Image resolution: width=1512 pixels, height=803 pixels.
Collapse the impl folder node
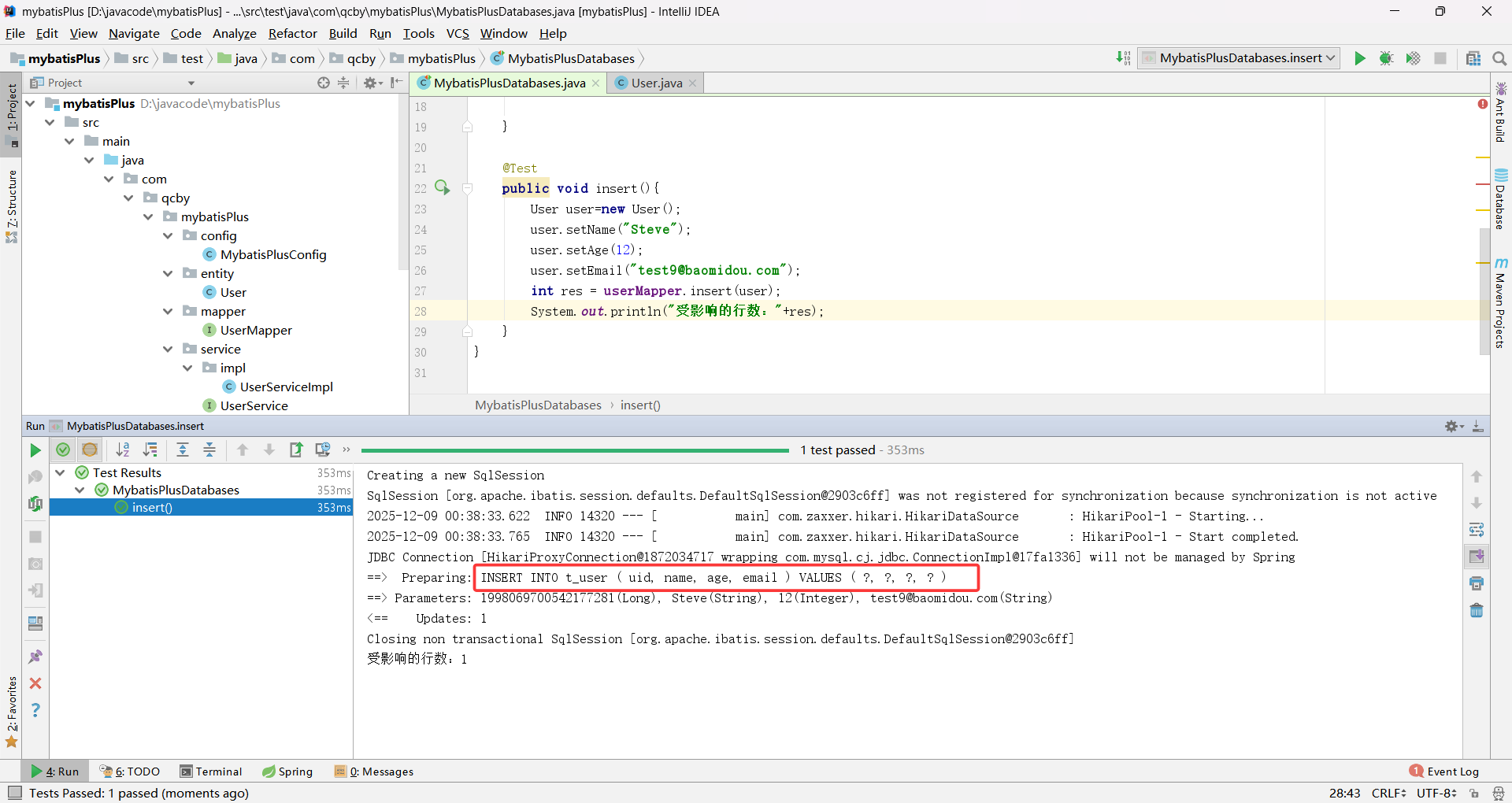[187, 368]
